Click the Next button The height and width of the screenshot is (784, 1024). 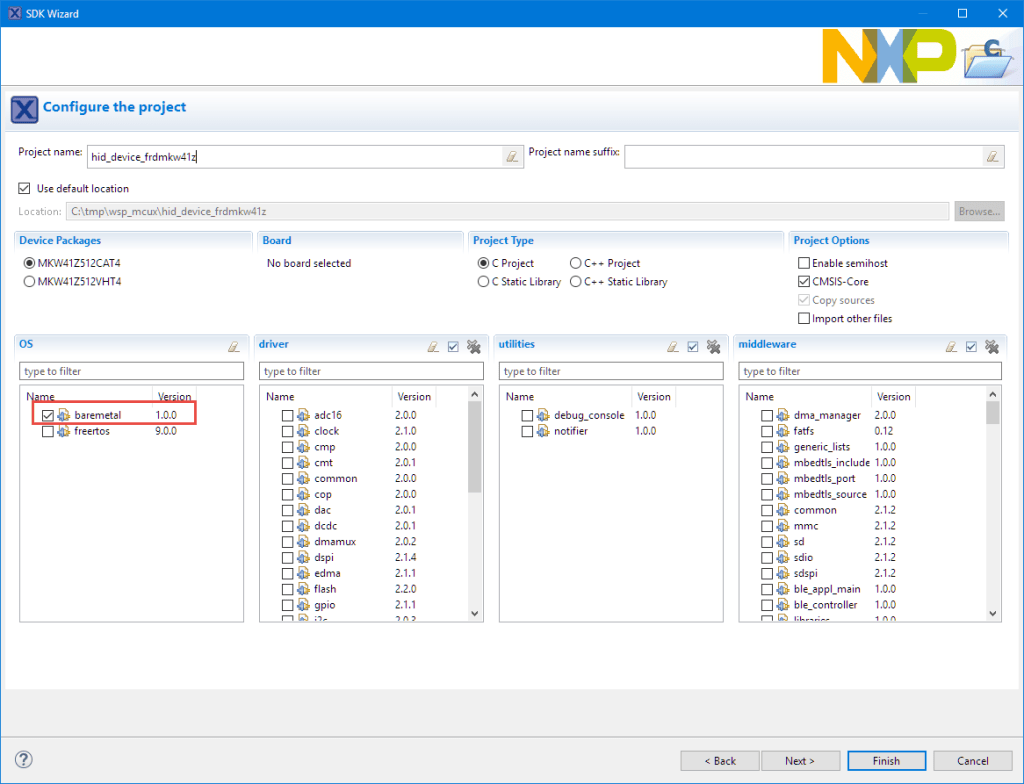click(800, 760)
